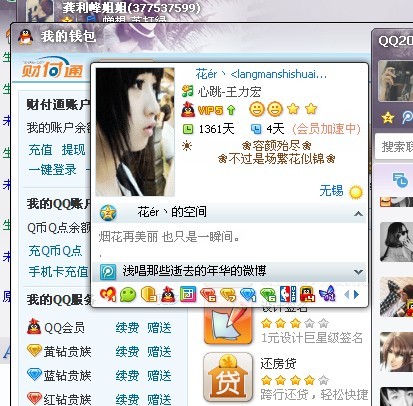Click the 4天 remaining days clock icon

point(256,129)
